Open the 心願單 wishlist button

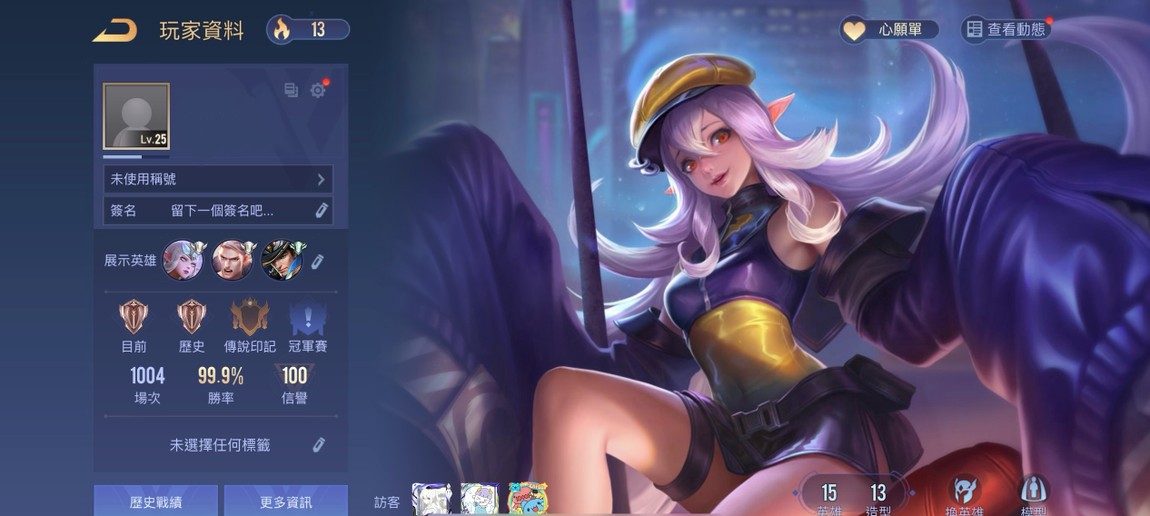[x=889, y=30]
